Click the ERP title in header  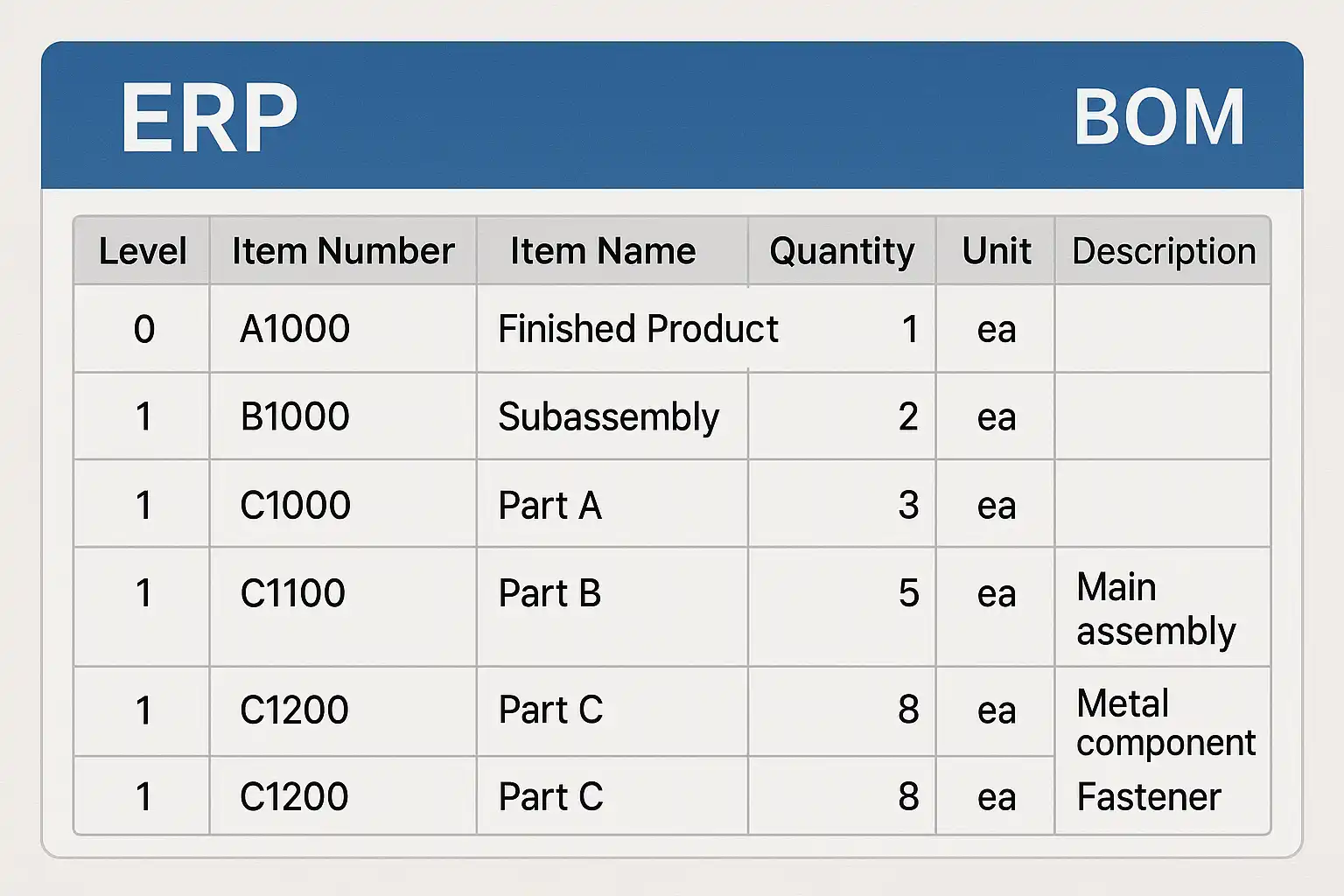pos(209,118)
